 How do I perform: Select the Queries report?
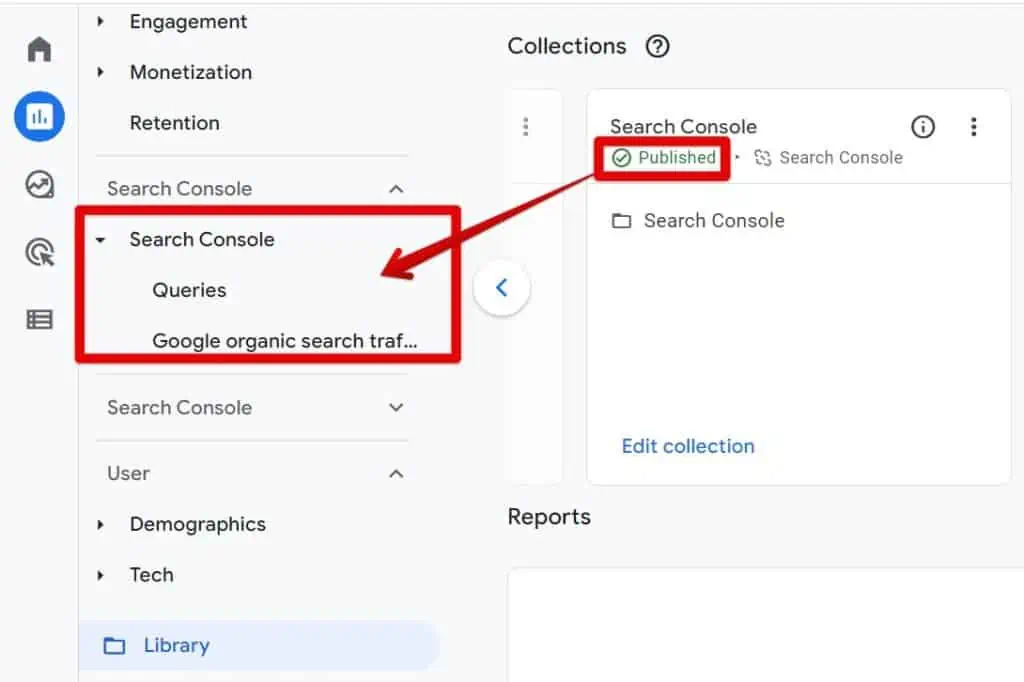(189, 290)
